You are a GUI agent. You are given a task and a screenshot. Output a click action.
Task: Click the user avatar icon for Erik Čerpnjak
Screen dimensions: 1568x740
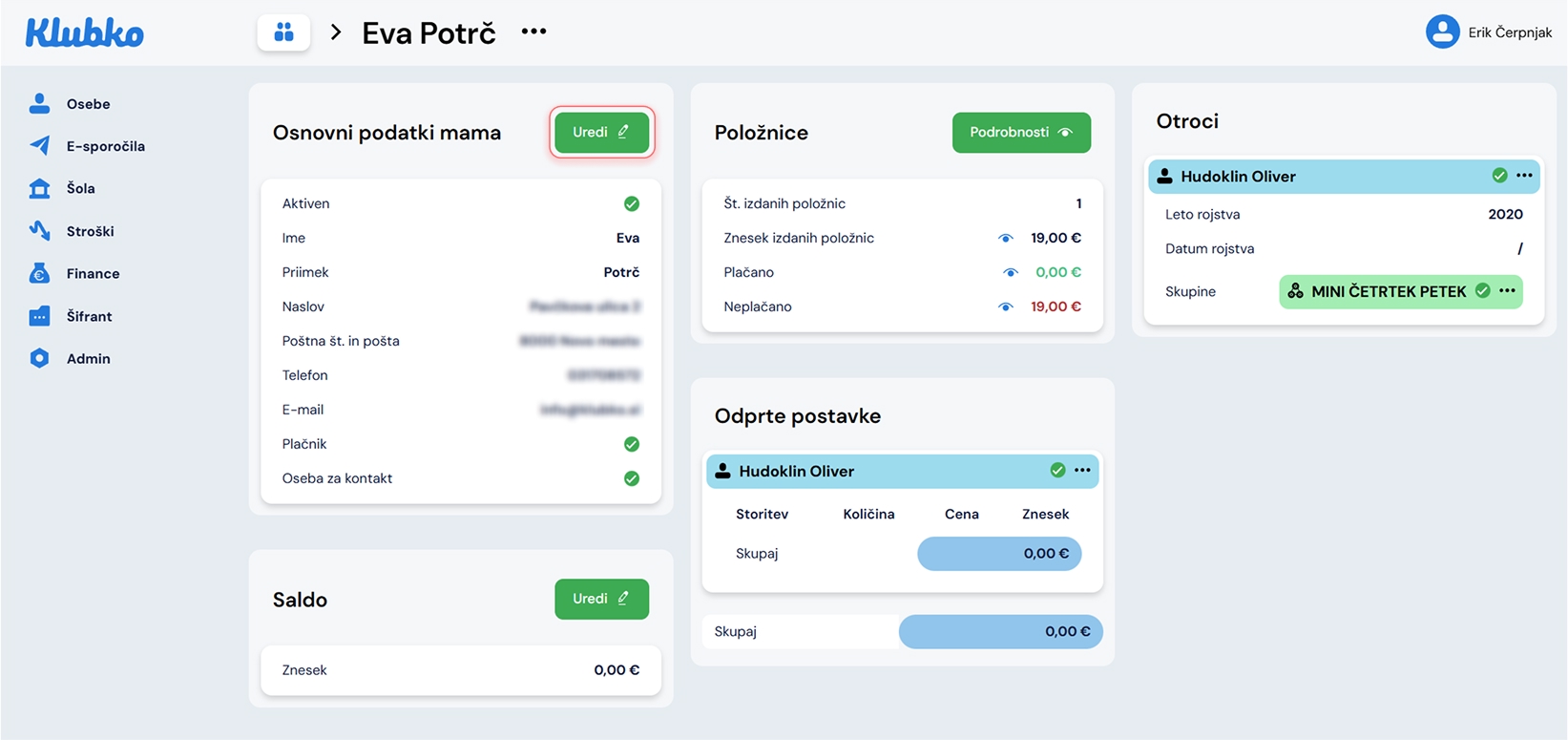pos(1442,32)
